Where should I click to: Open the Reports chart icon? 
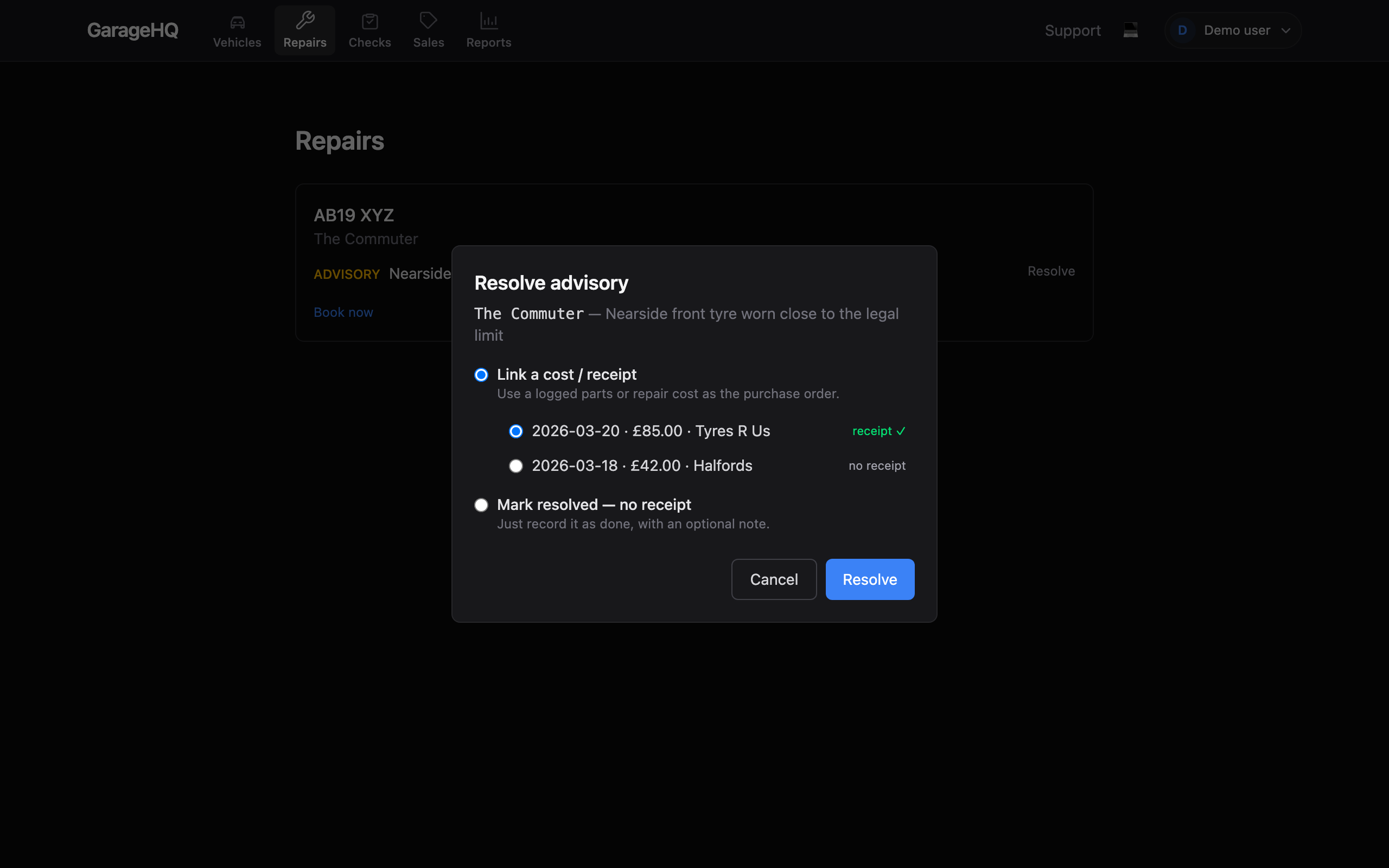tap(488, 21)
